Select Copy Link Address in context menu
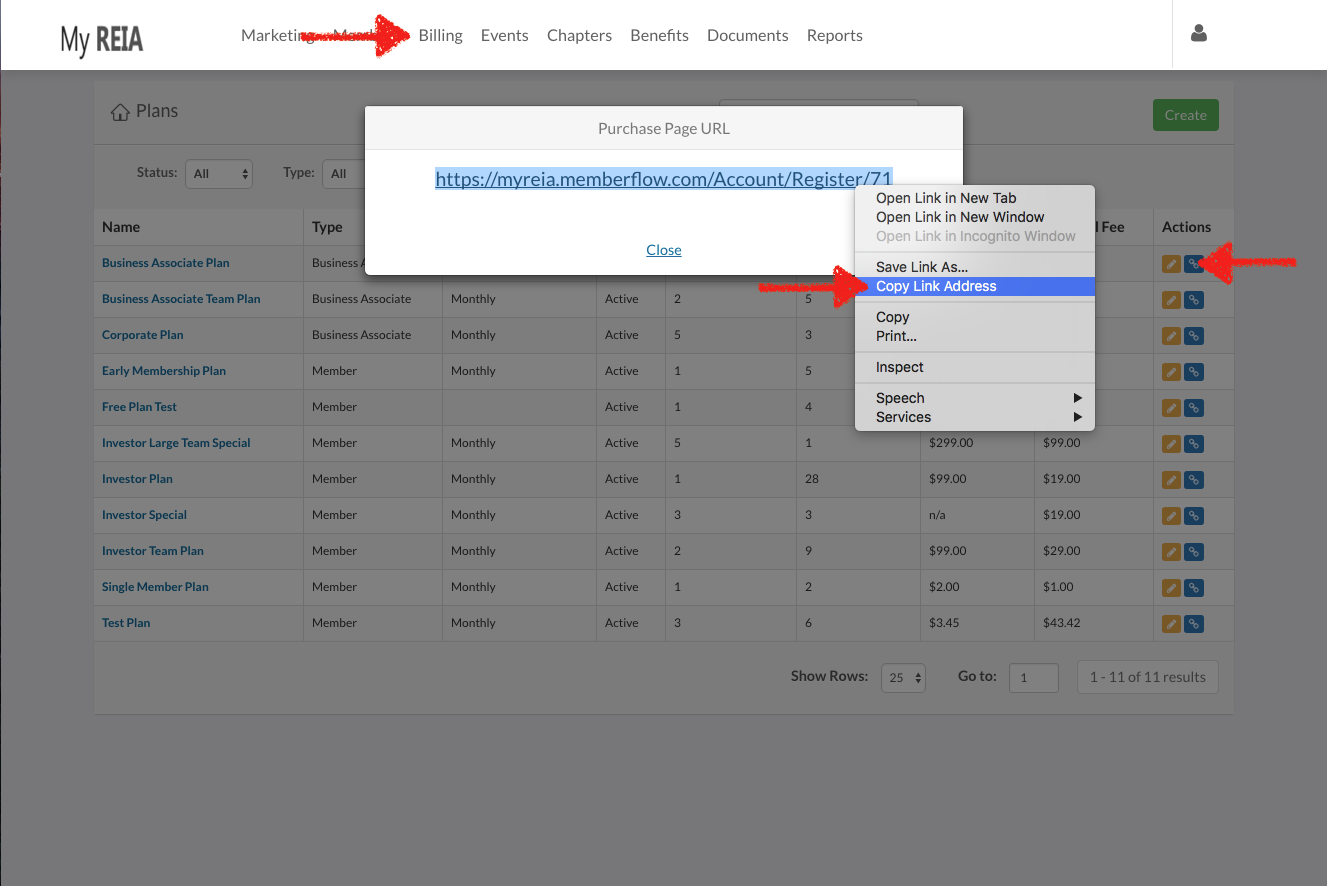 [975, 286]
